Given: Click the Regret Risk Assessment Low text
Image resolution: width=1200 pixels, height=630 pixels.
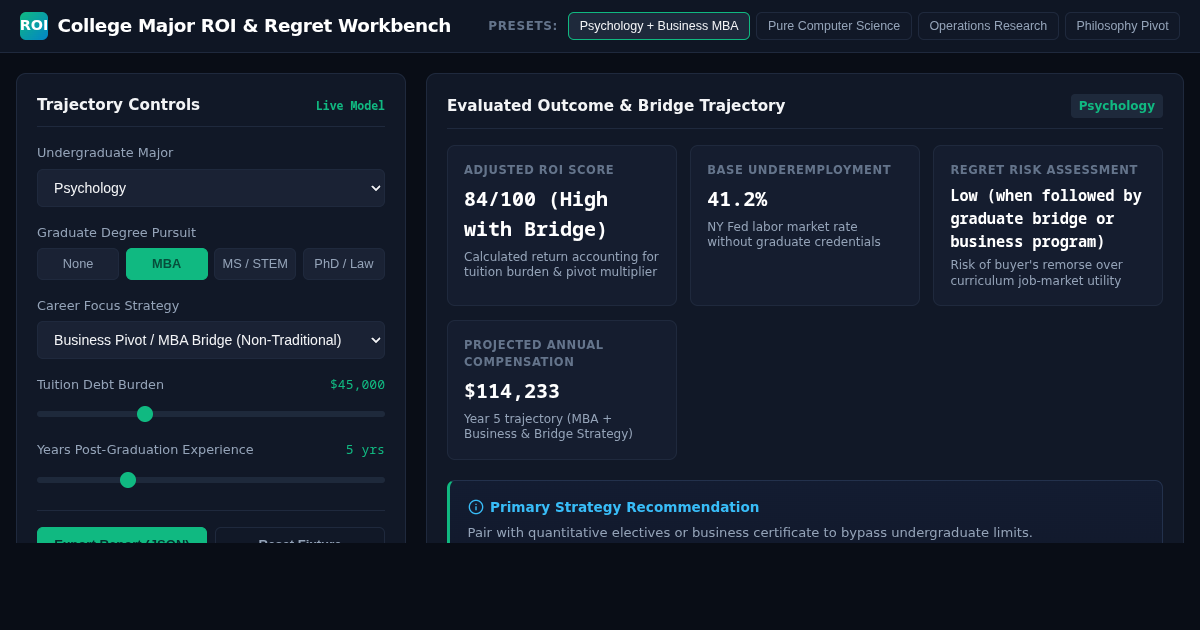Looking at the screenshot, I should click(x=1046, y=218).
